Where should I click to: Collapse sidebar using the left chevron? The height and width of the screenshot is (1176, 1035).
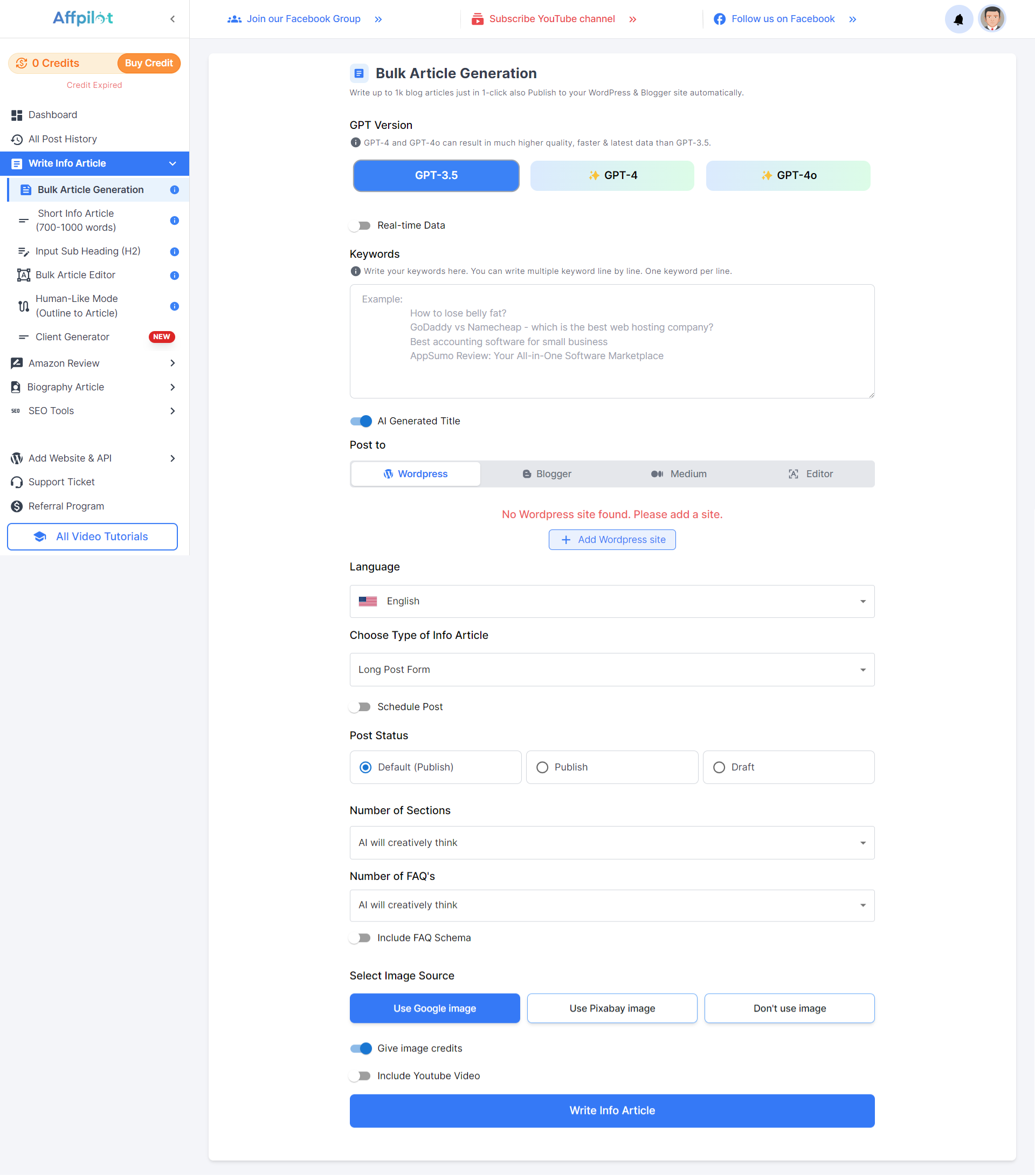[172, 19]
